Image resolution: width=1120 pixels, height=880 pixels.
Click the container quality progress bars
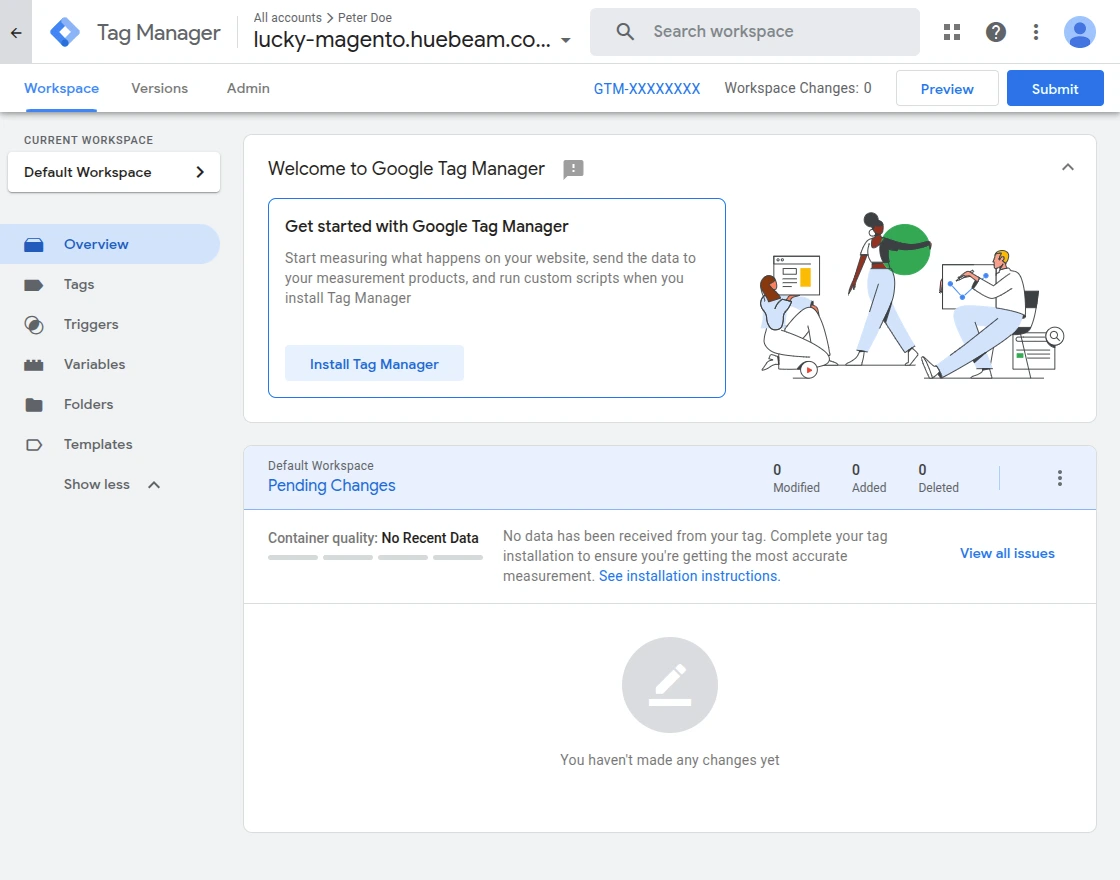[375, 557]
